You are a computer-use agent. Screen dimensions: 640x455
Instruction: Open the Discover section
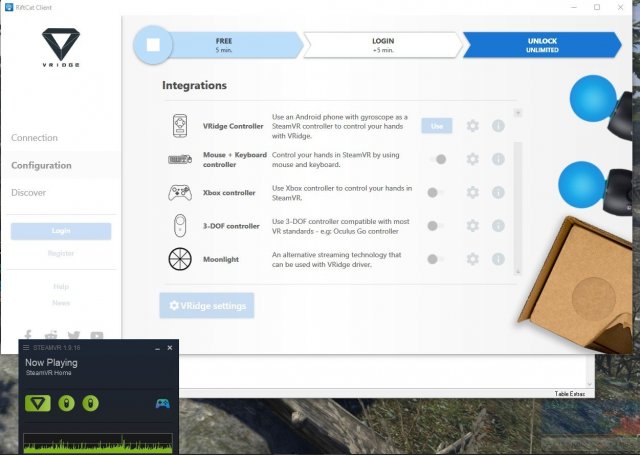pos(29,193)
